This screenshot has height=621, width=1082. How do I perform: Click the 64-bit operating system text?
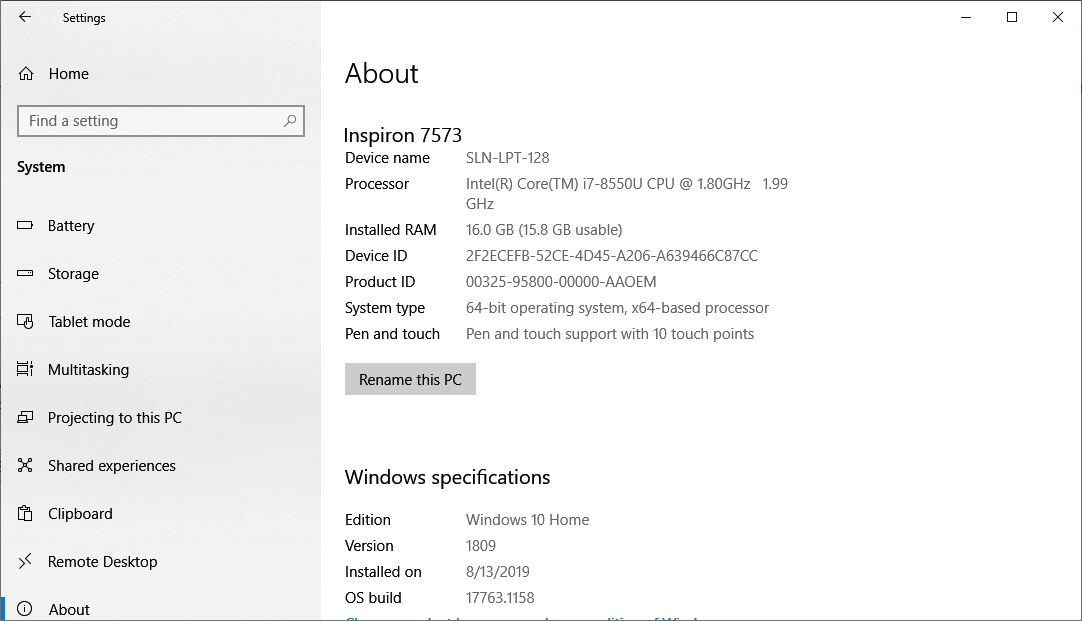point(617,308)
